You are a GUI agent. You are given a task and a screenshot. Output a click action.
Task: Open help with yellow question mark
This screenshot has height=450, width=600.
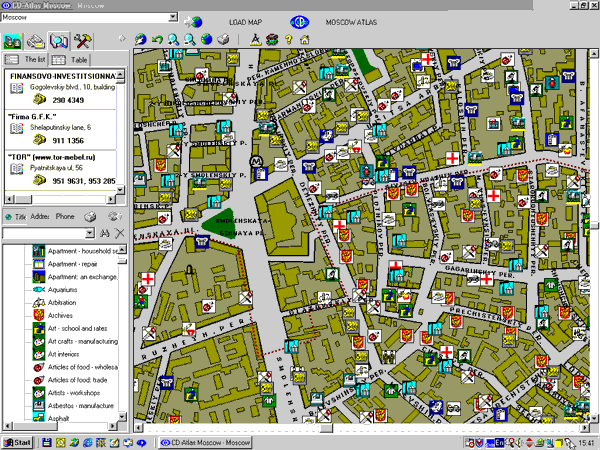[289, 39]
